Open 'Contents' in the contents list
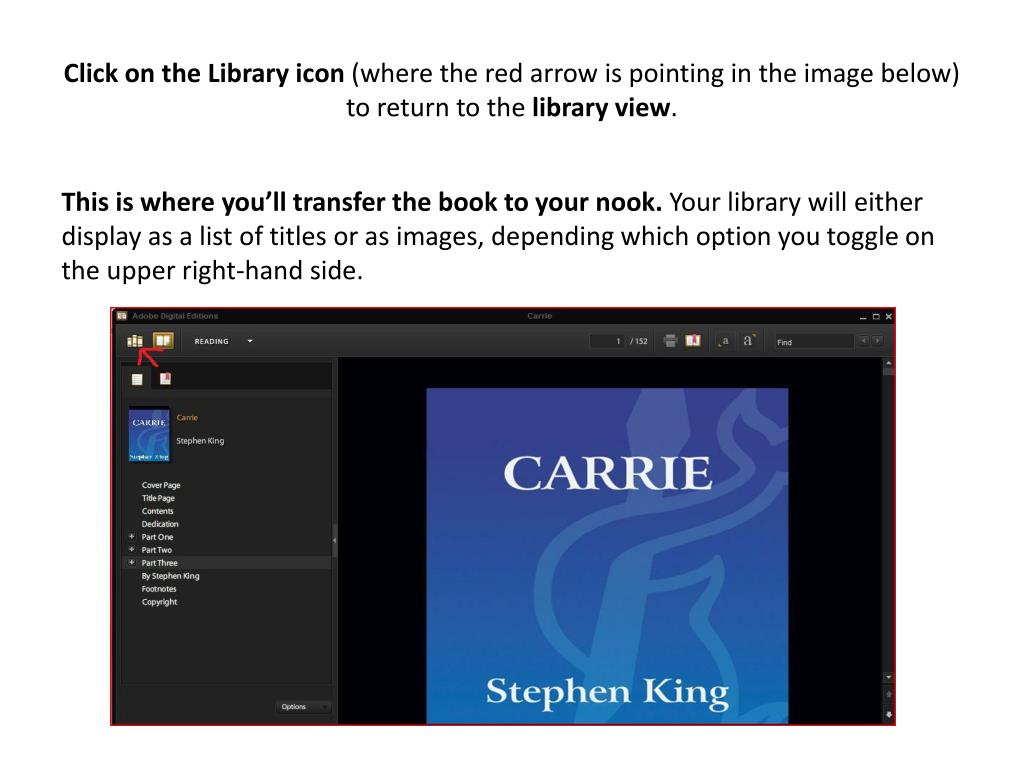The image size is (1024, 768). (157, 511)
